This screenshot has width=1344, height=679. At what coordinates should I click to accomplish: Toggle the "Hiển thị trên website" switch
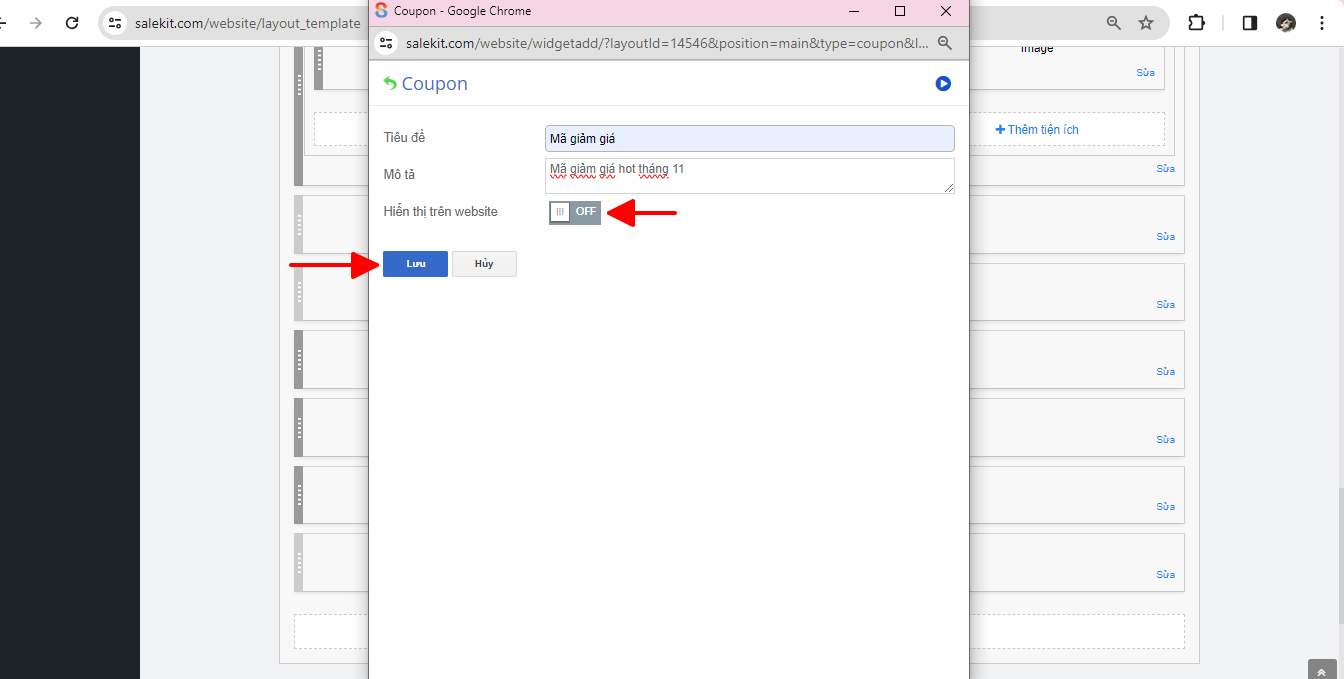tap(575, 212)
